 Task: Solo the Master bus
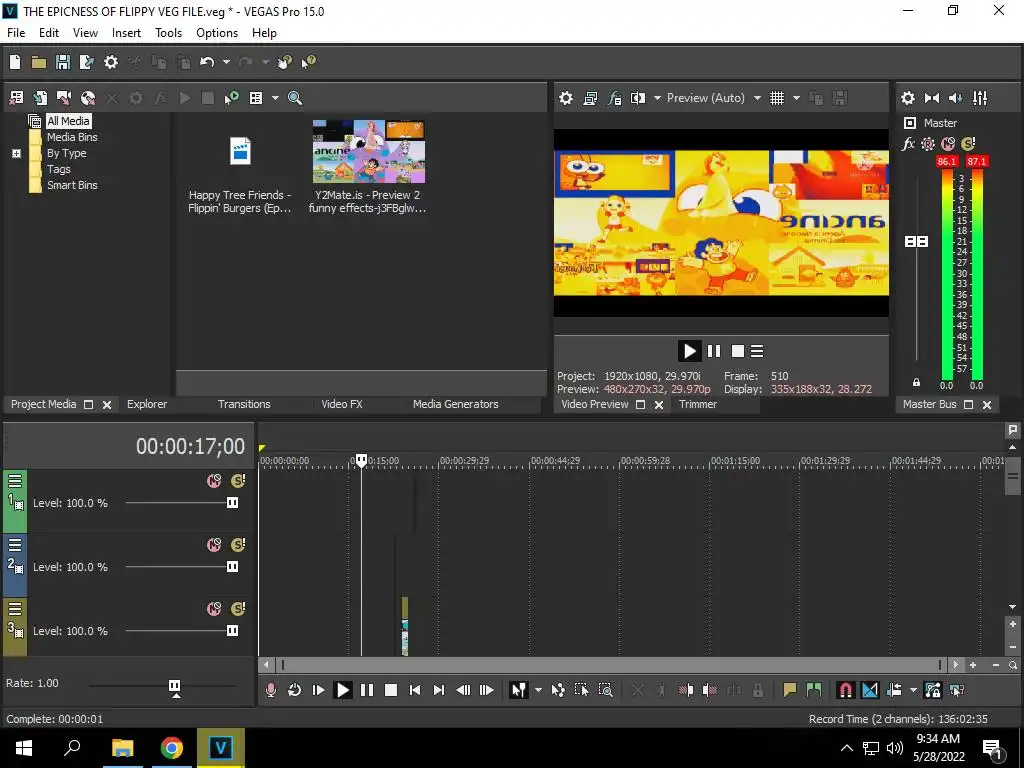pyautogui.click(x=968, y=144)
